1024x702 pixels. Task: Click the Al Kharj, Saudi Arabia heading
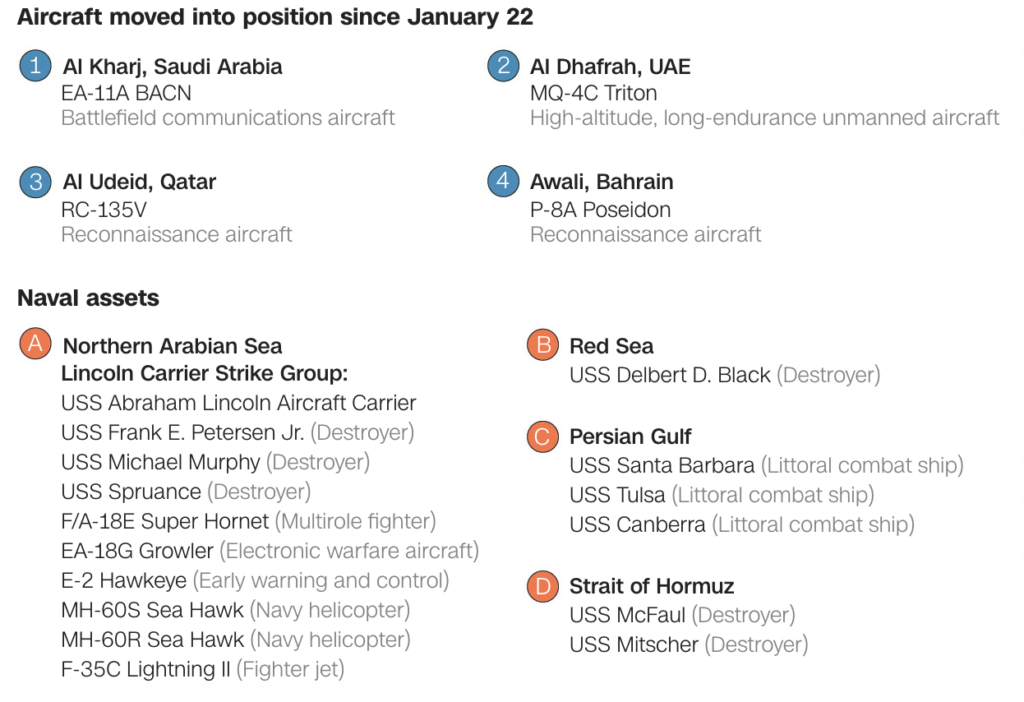[172, 67]
